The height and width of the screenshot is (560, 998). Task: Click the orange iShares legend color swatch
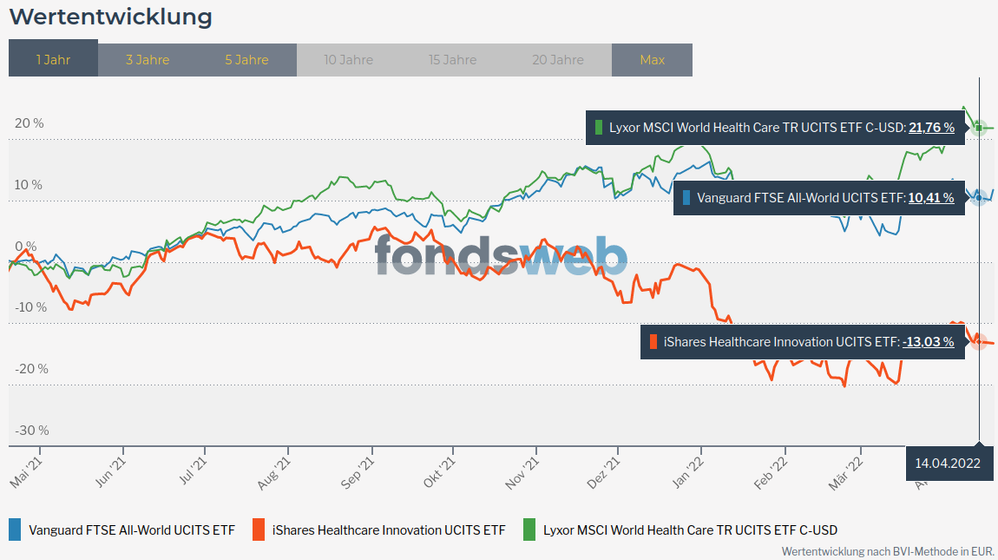click(259, 529)
